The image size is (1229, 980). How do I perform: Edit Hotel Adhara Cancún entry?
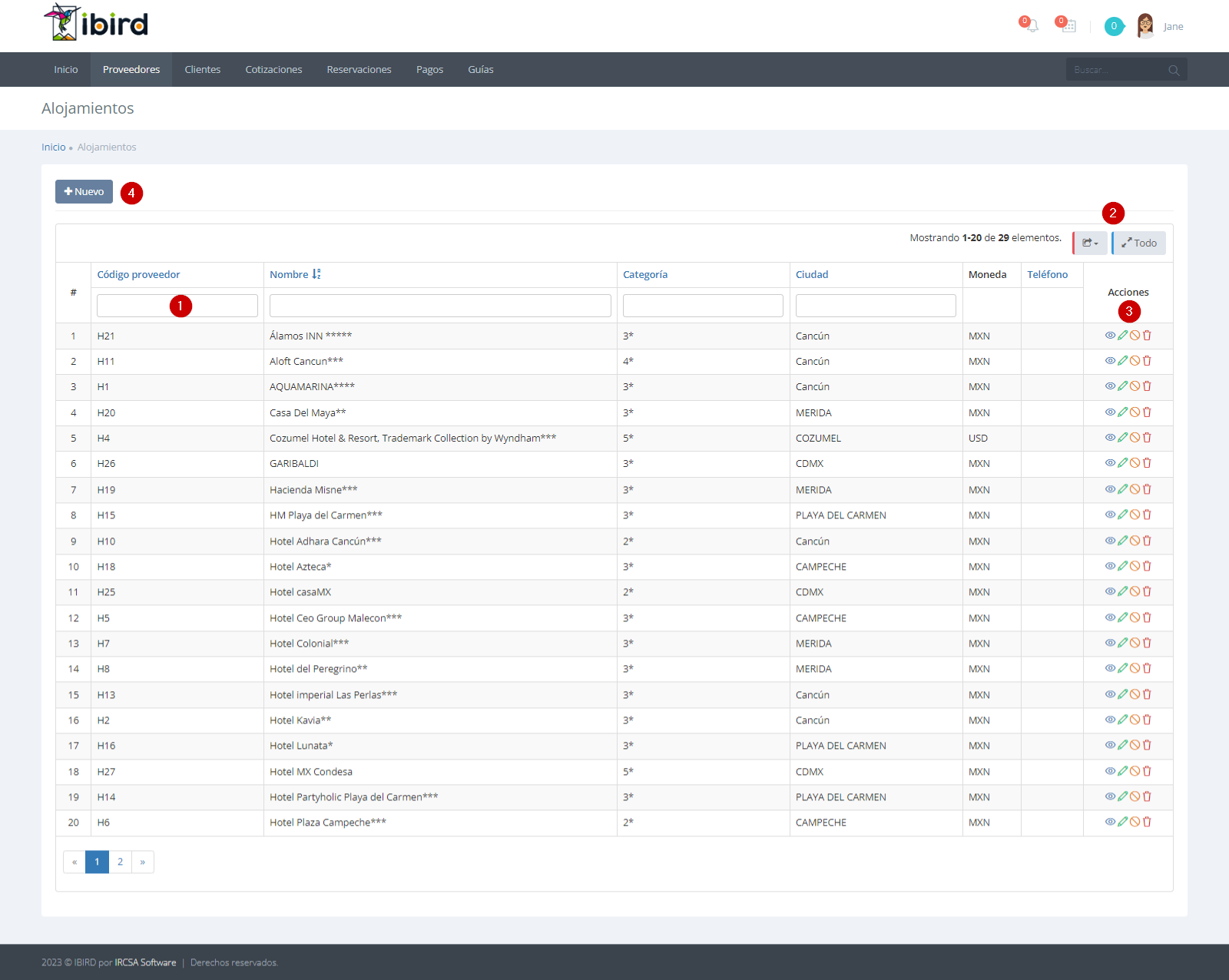pyautogui.click(x=1122, y=541)
